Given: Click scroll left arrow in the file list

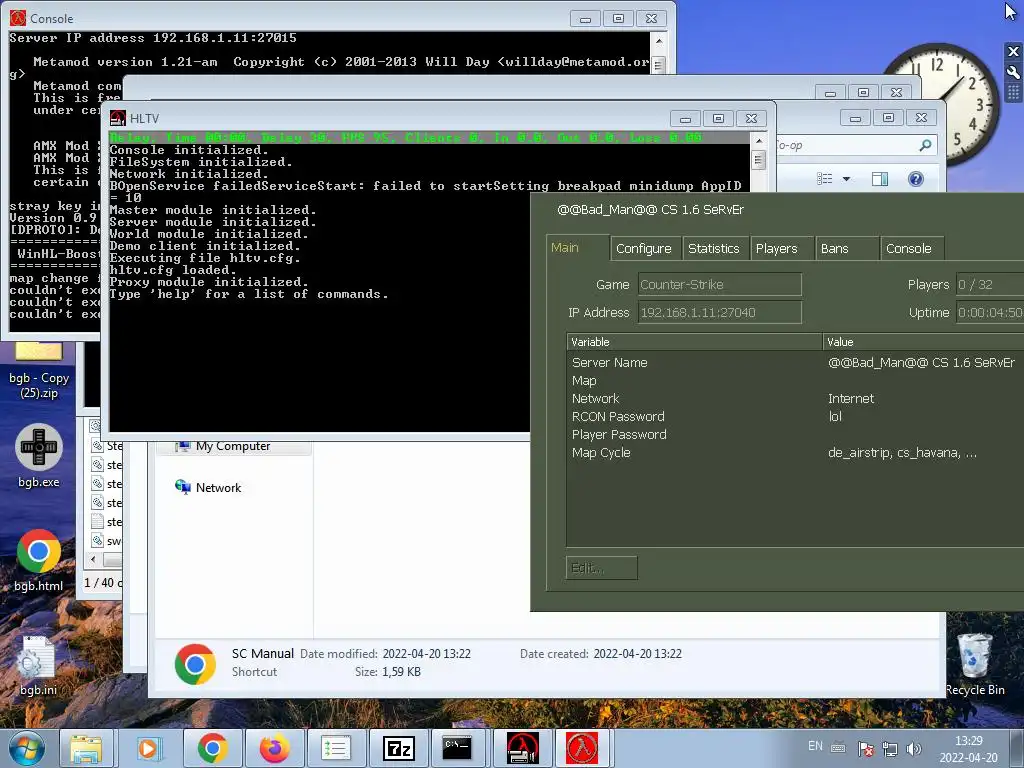Looking at the screenshot, I should 93,560.
